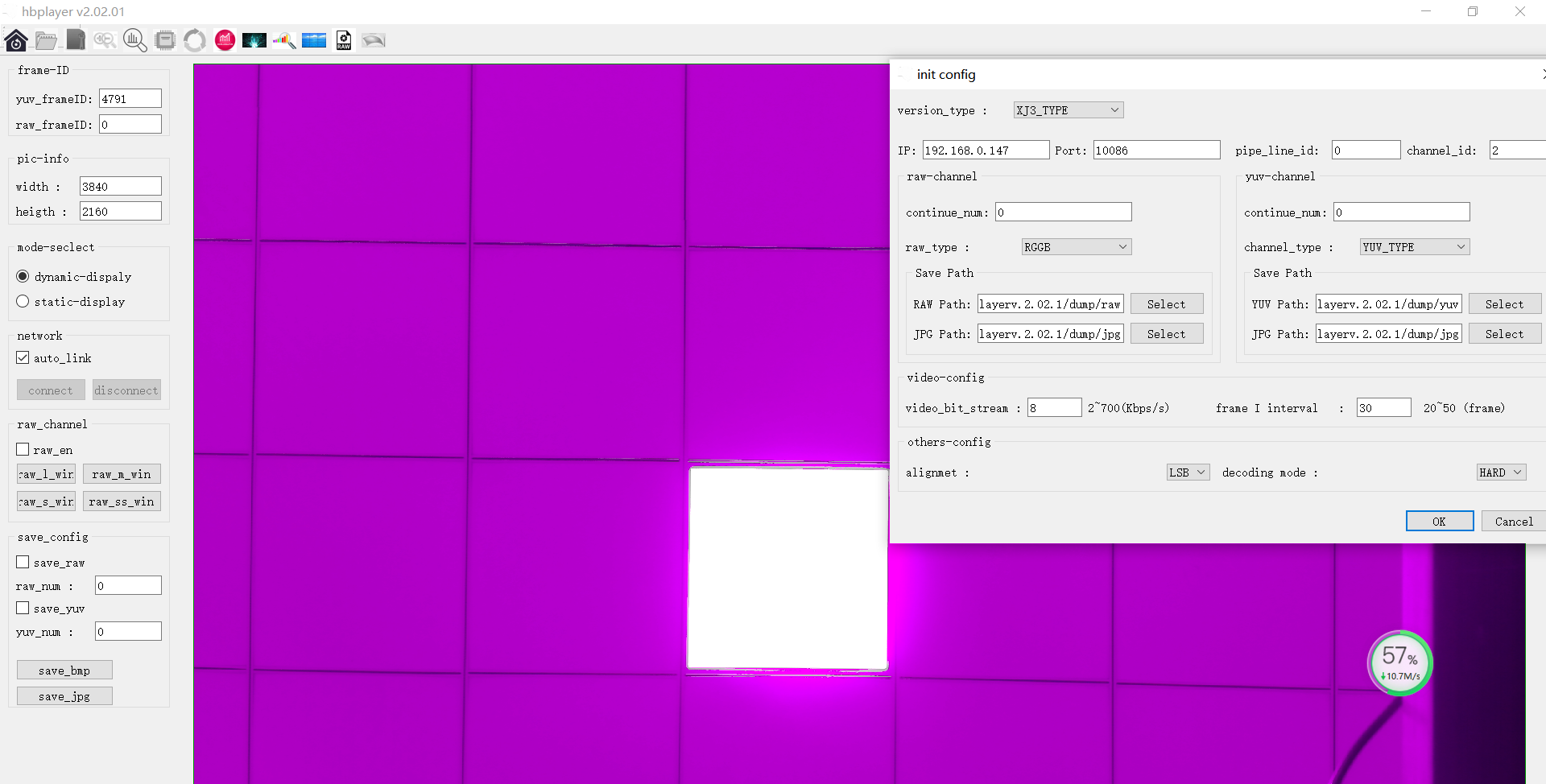Click the magnifier with bar chart icon
The width and height of the screenshot is (1546, 784).
pyautogui.click(x=134, y=40)
